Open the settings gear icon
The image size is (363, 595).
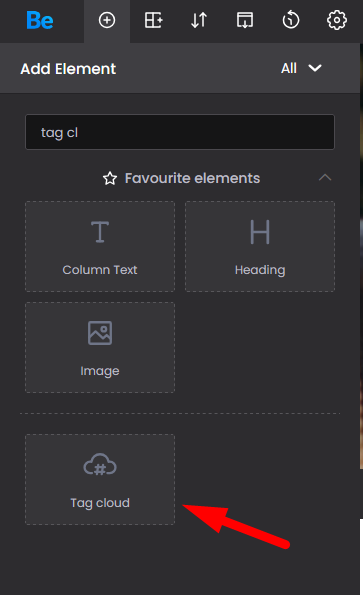(x=337, y=20)
